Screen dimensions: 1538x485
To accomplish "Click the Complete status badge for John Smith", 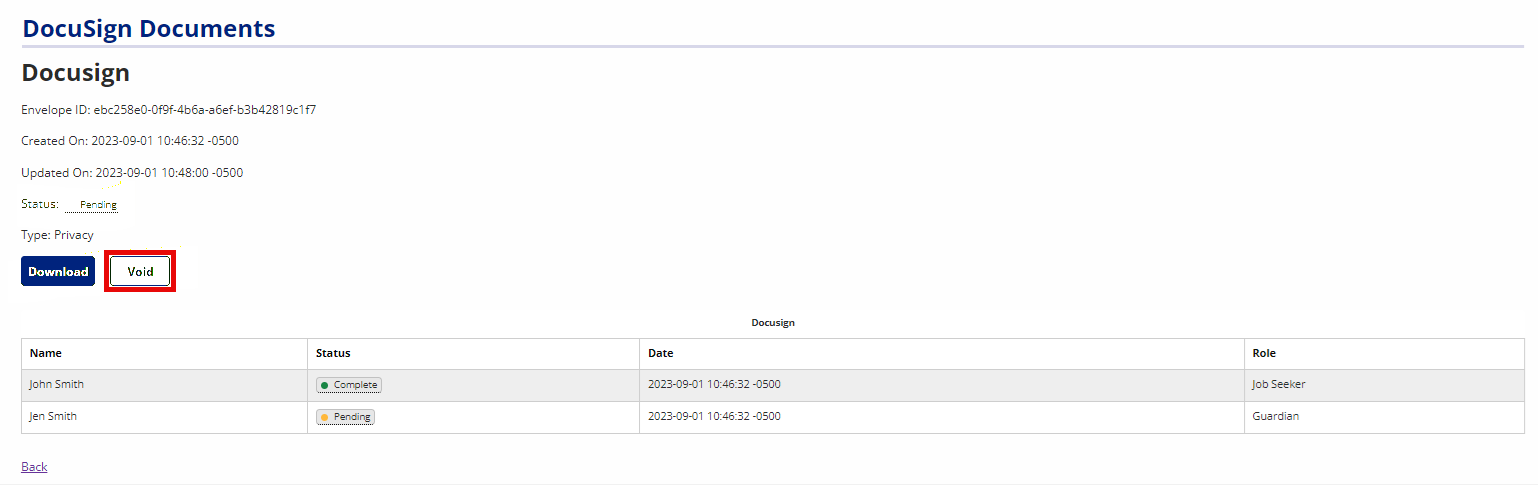I will [x=349, y=385].
